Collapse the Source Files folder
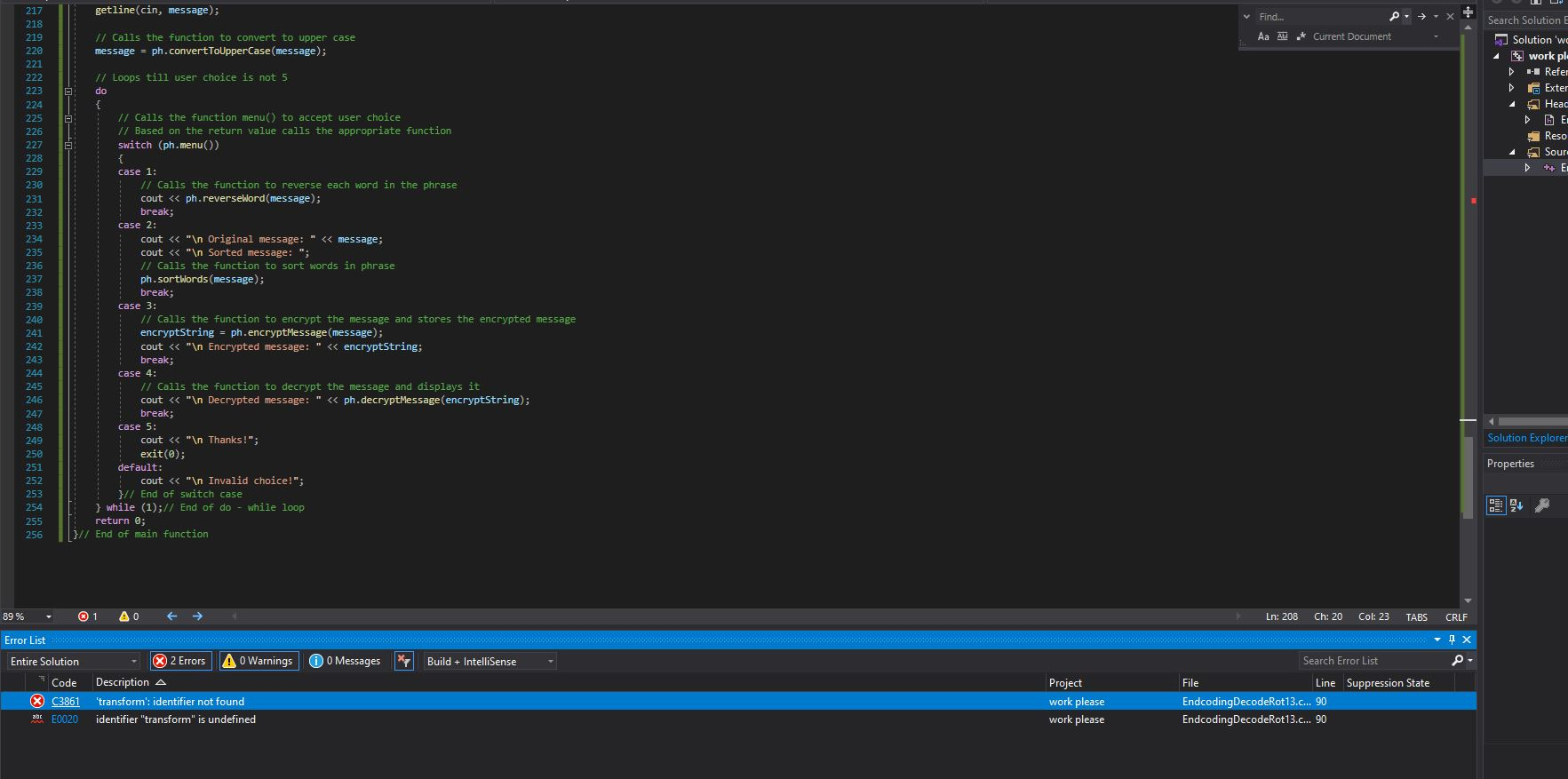The height and width of the screenshot is (779, 1568). coord(1512,152)
